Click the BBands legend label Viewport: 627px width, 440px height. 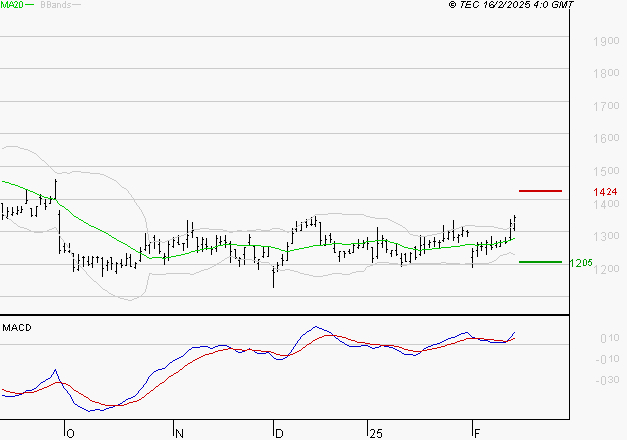tap(56, 5)
